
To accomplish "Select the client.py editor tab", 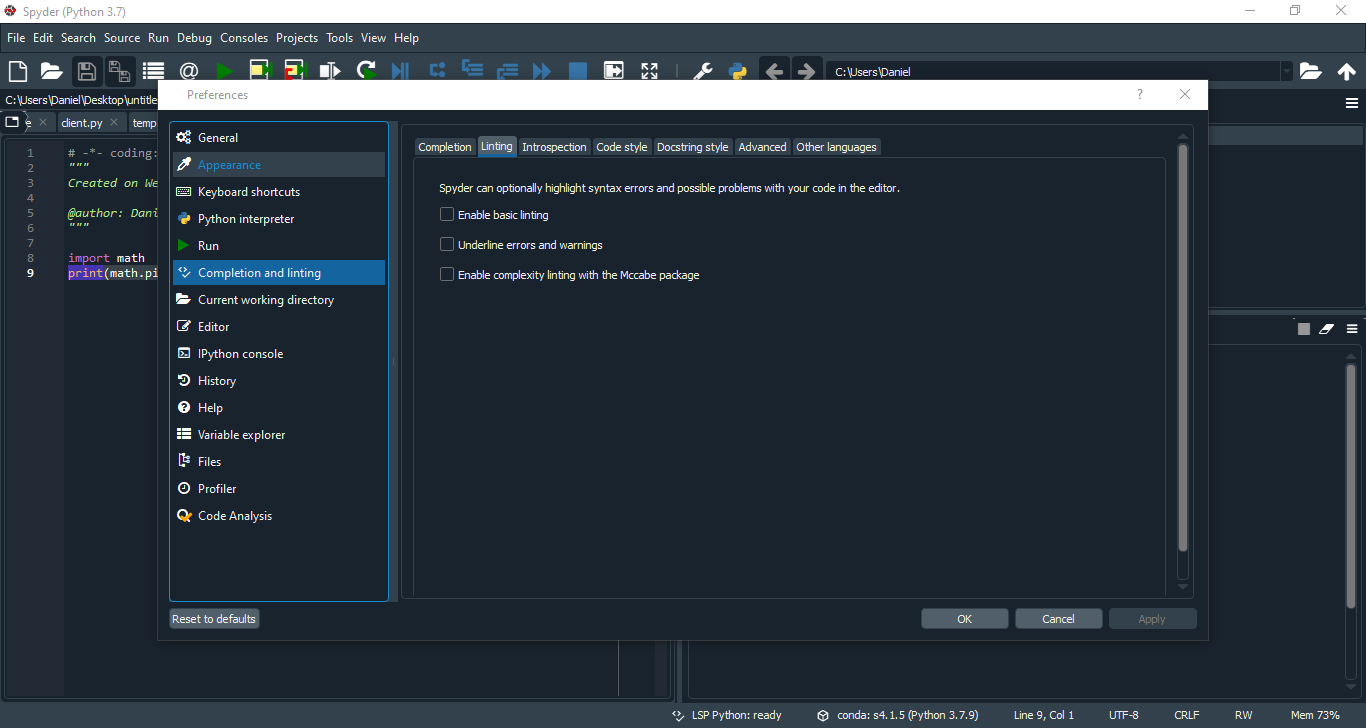I will (x=84, y=122).
